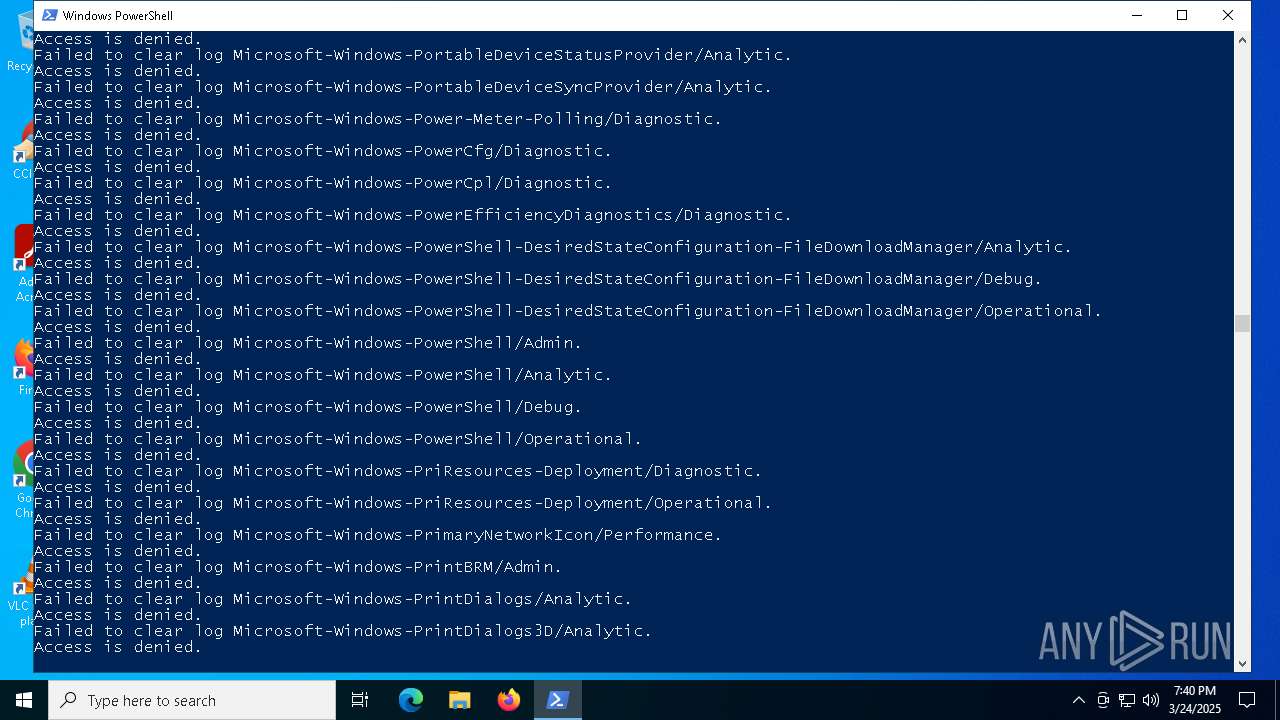Minimize the Windows PowerShell window
The image size is (1280, 720).
(1137, 15)
